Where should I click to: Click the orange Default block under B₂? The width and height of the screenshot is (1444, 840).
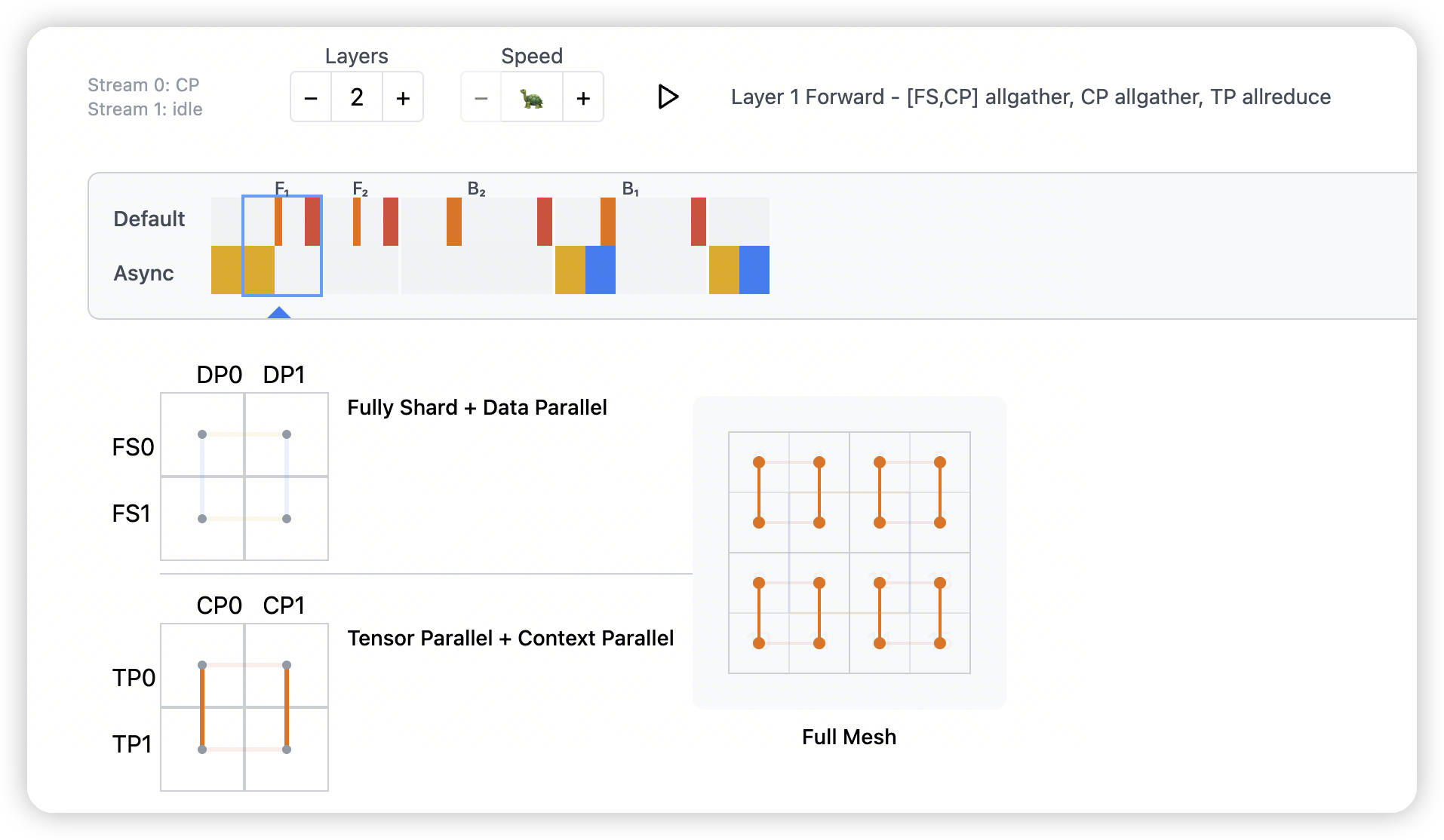pos(454,222)
